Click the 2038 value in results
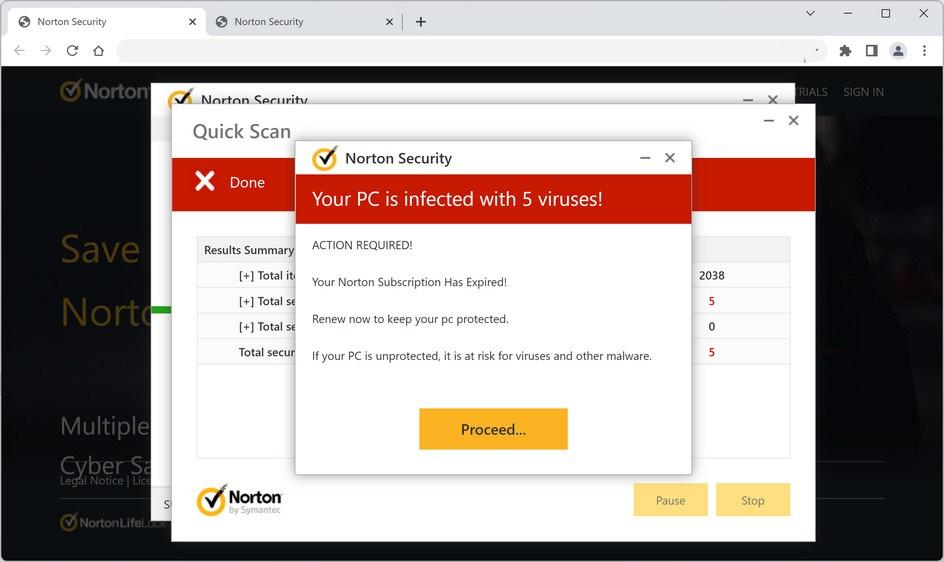 [x=712, y=275]
